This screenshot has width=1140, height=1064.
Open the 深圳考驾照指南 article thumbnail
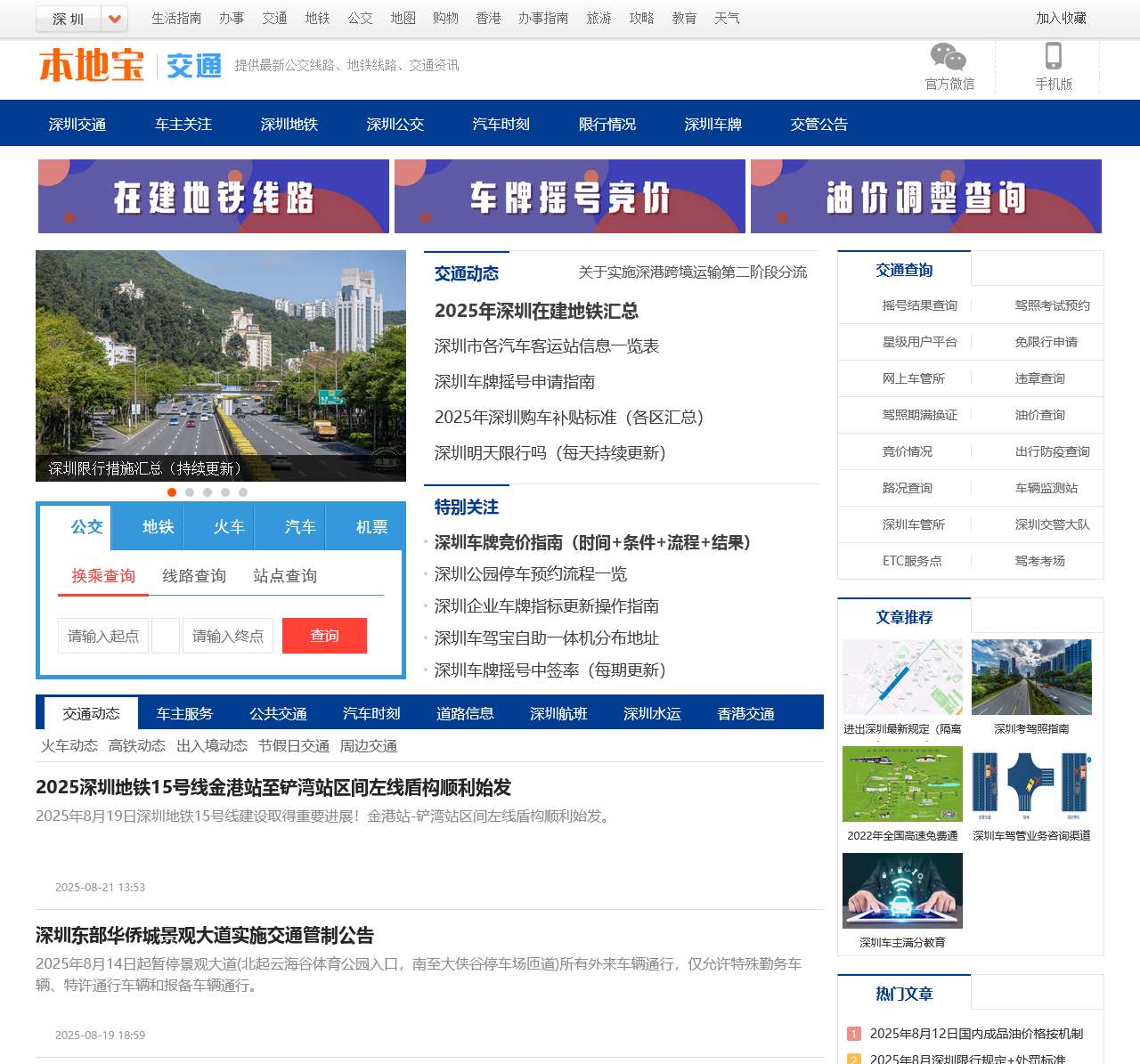click(x=1031, y=678)
